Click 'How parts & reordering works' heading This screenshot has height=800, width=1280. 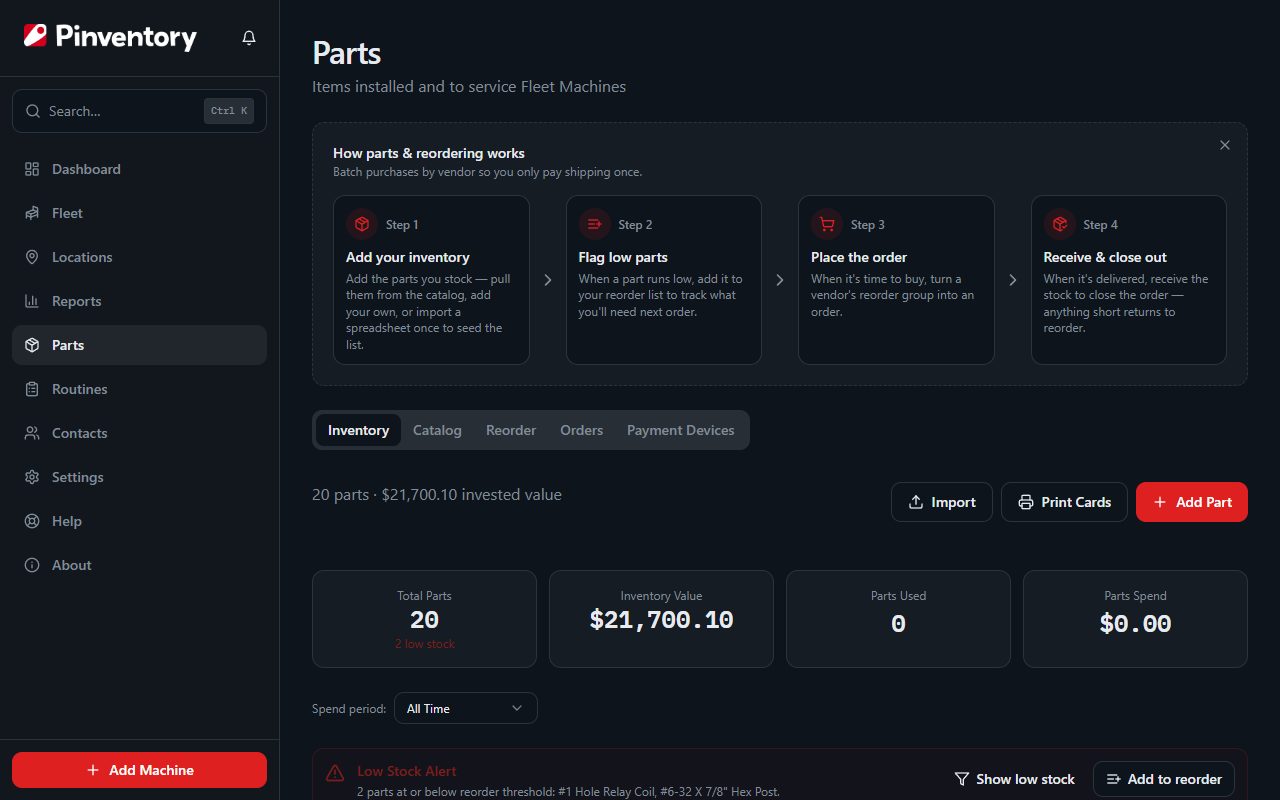pyautogui.click(x=429, y=153)
